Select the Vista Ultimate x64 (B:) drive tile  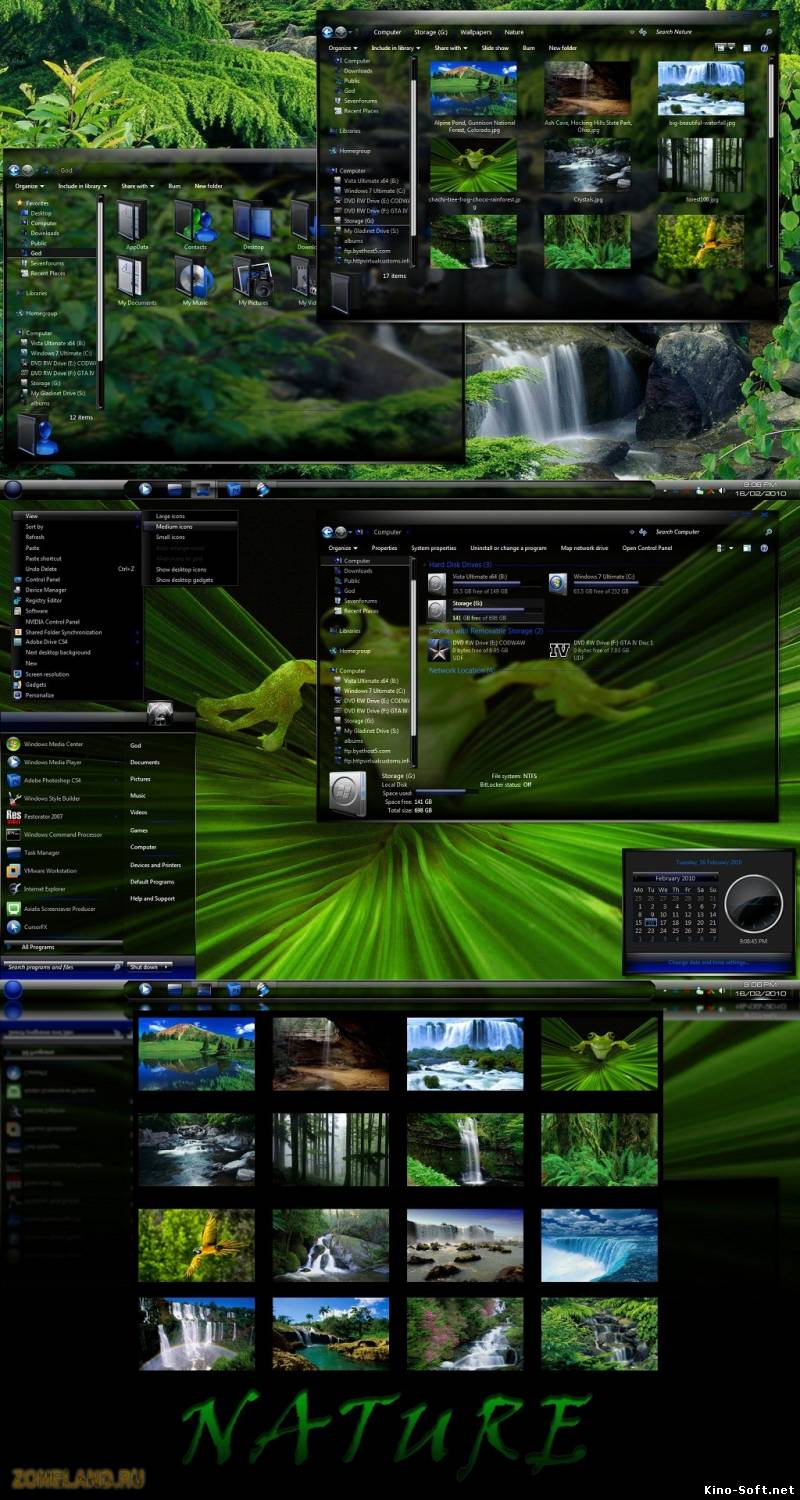coord(484,583)
